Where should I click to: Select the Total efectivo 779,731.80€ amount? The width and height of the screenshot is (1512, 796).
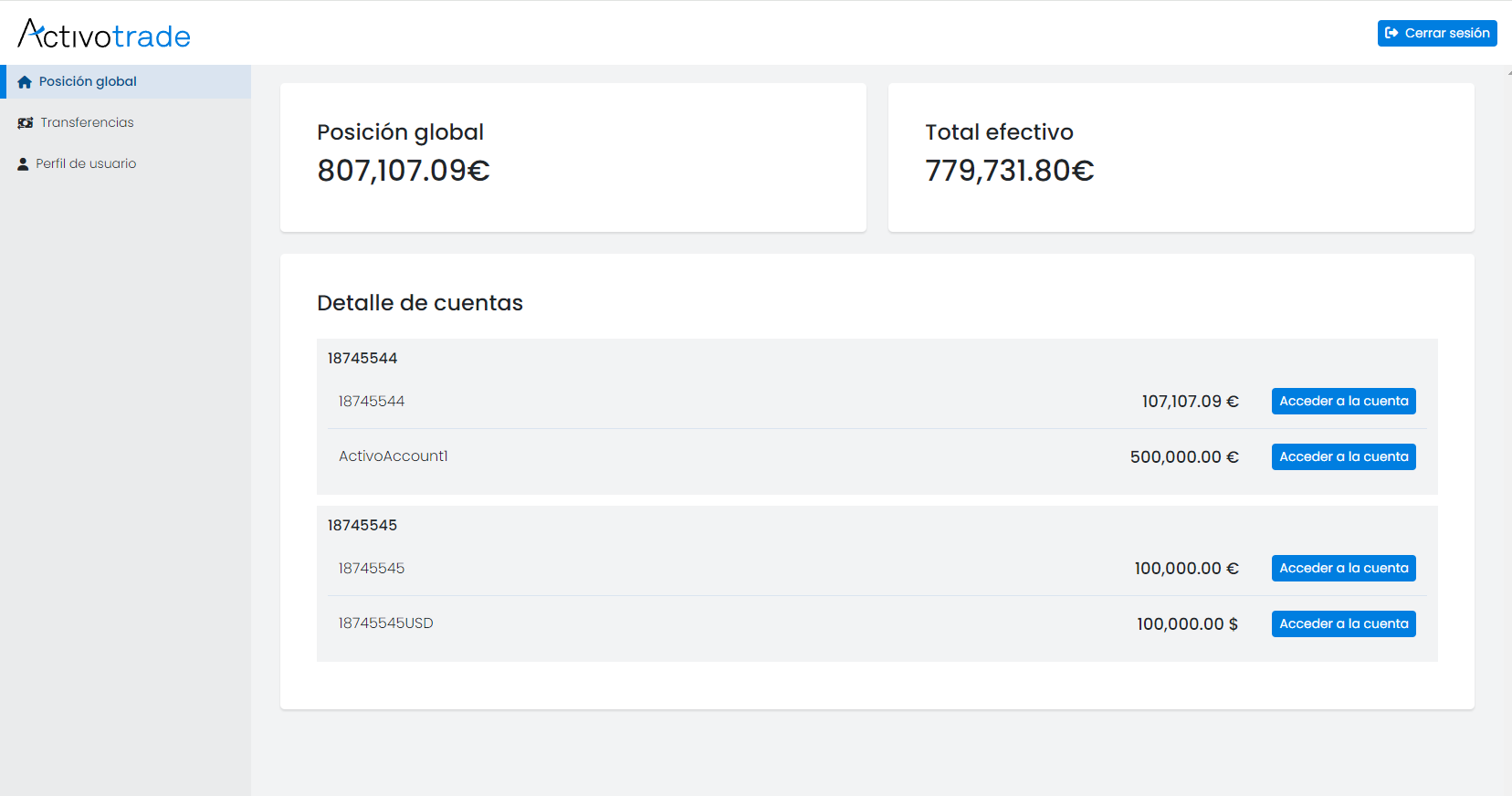(x=1010, y=171)
